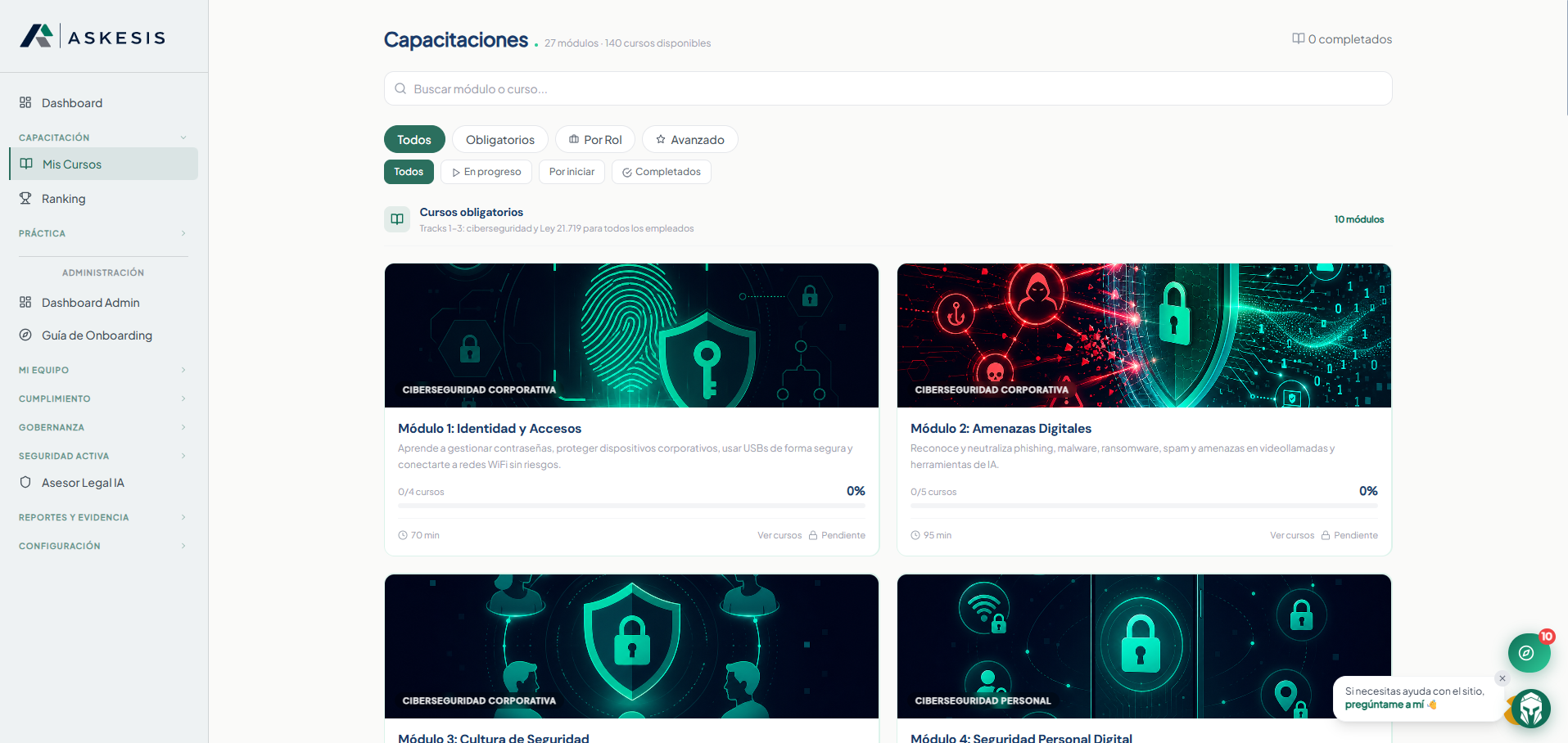Click Módulo 1 progress bar
The width and height of the screenshot is (1568, 743).
tap(631, 506)
